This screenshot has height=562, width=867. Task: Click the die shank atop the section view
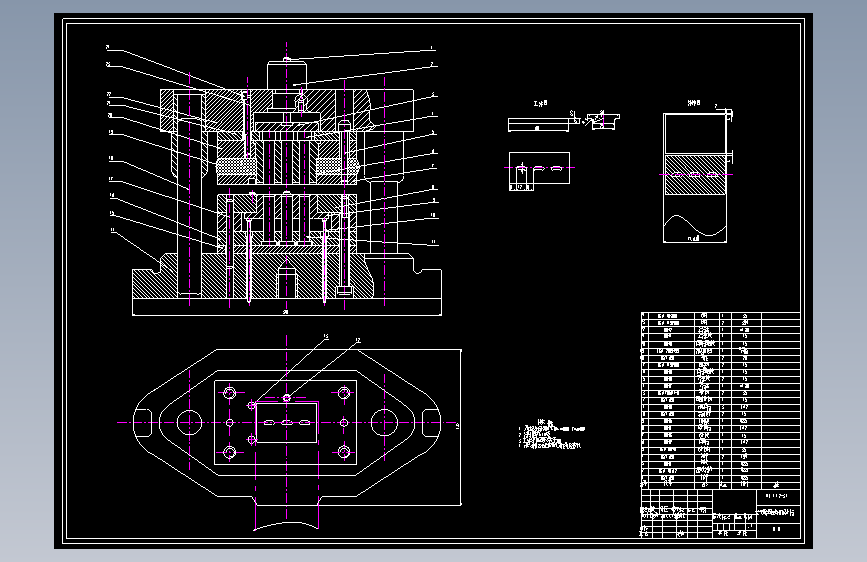click(x=286, y=75)
